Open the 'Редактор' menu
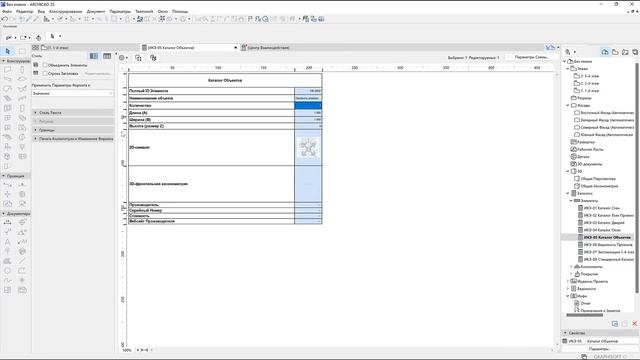This screenshot has width=640, height=360. click(x=24, y=11)
